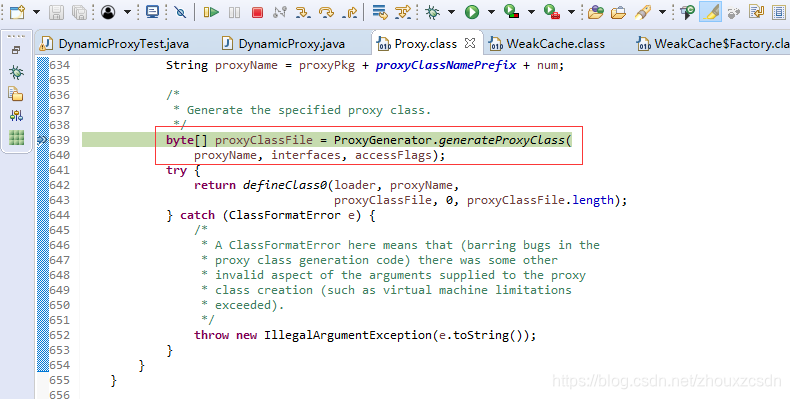This screenshot has width=790, height=399.
Task: Click proxyClassNamePrefix in line 634
Action: tap(446, 65)
